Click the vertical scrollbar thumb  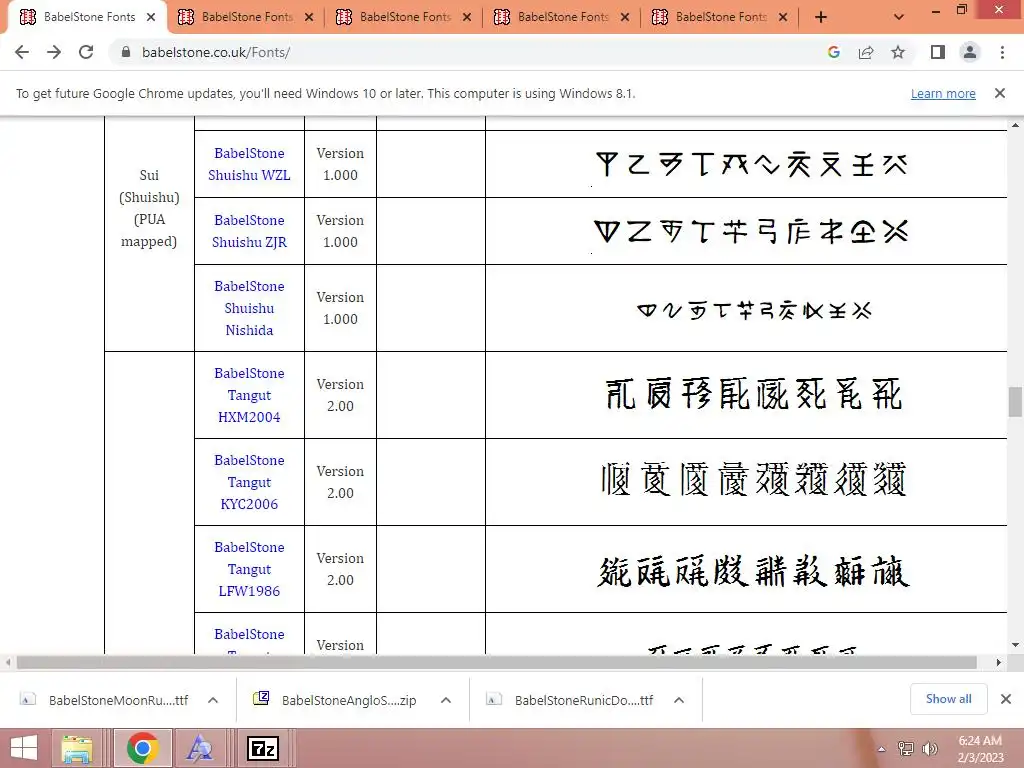tap(1015, 401)
